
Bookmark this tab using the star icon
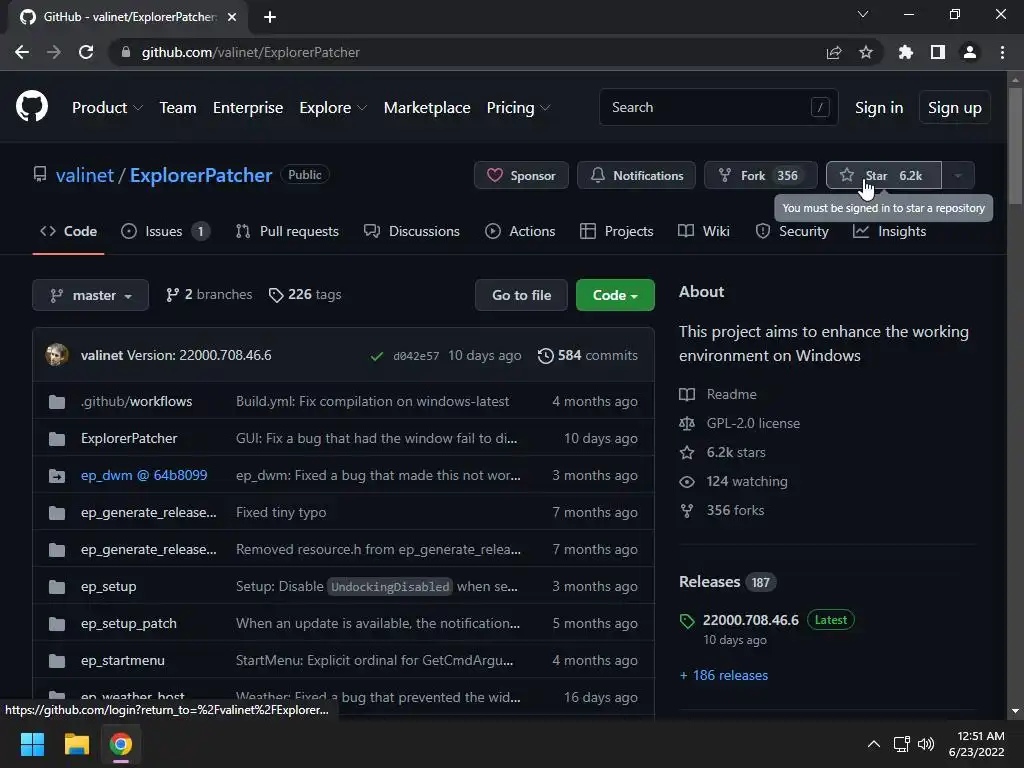(x=866, y=52)
